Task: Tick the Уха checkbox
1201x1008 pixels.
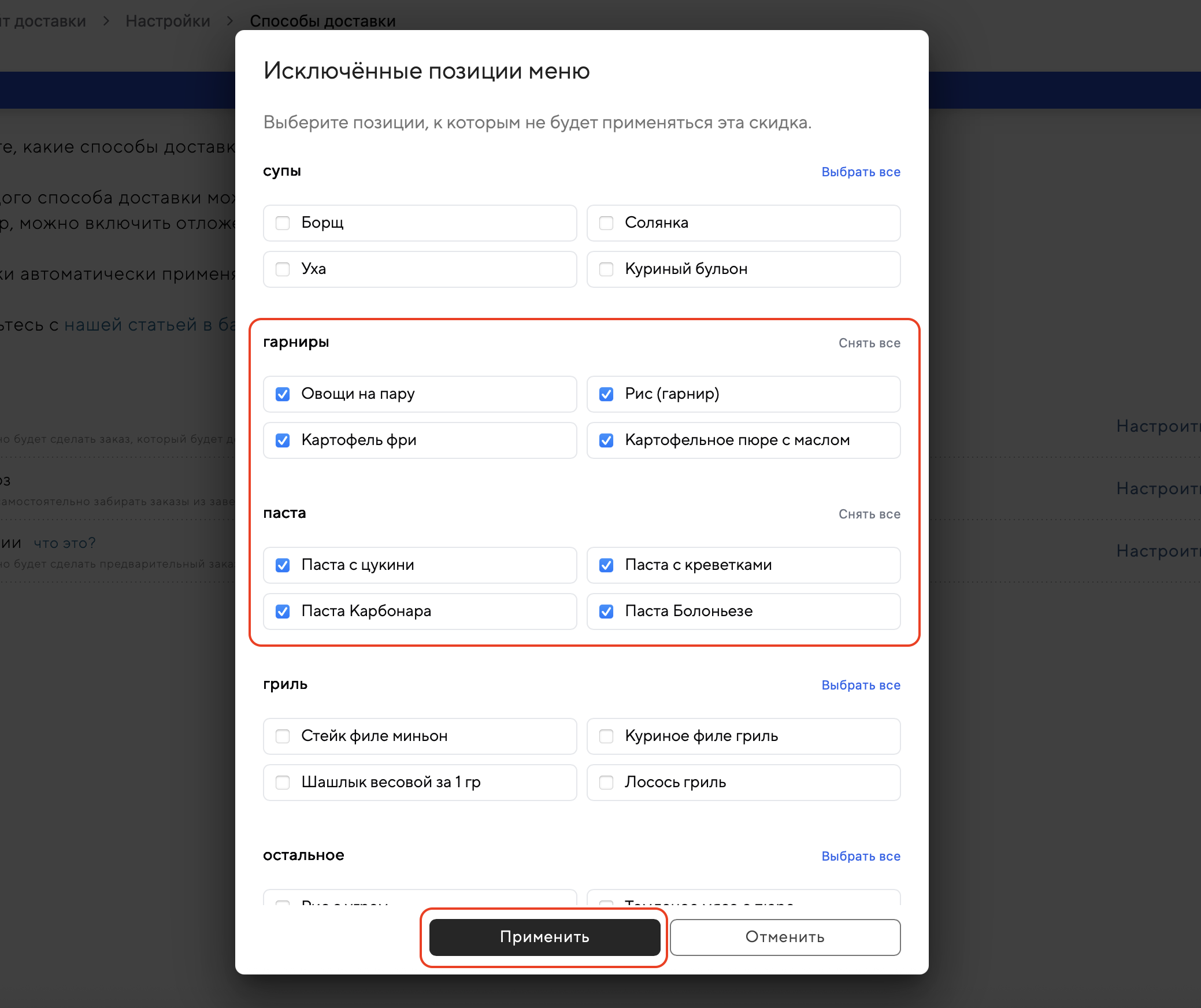Action: coord(283,269)
